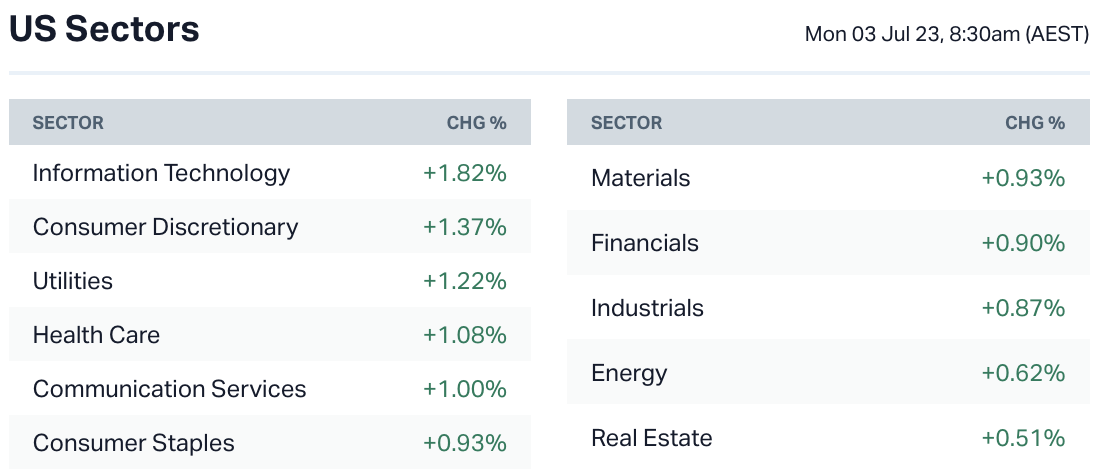
Task: Click the Information Technology sector row
Action: 161,173
